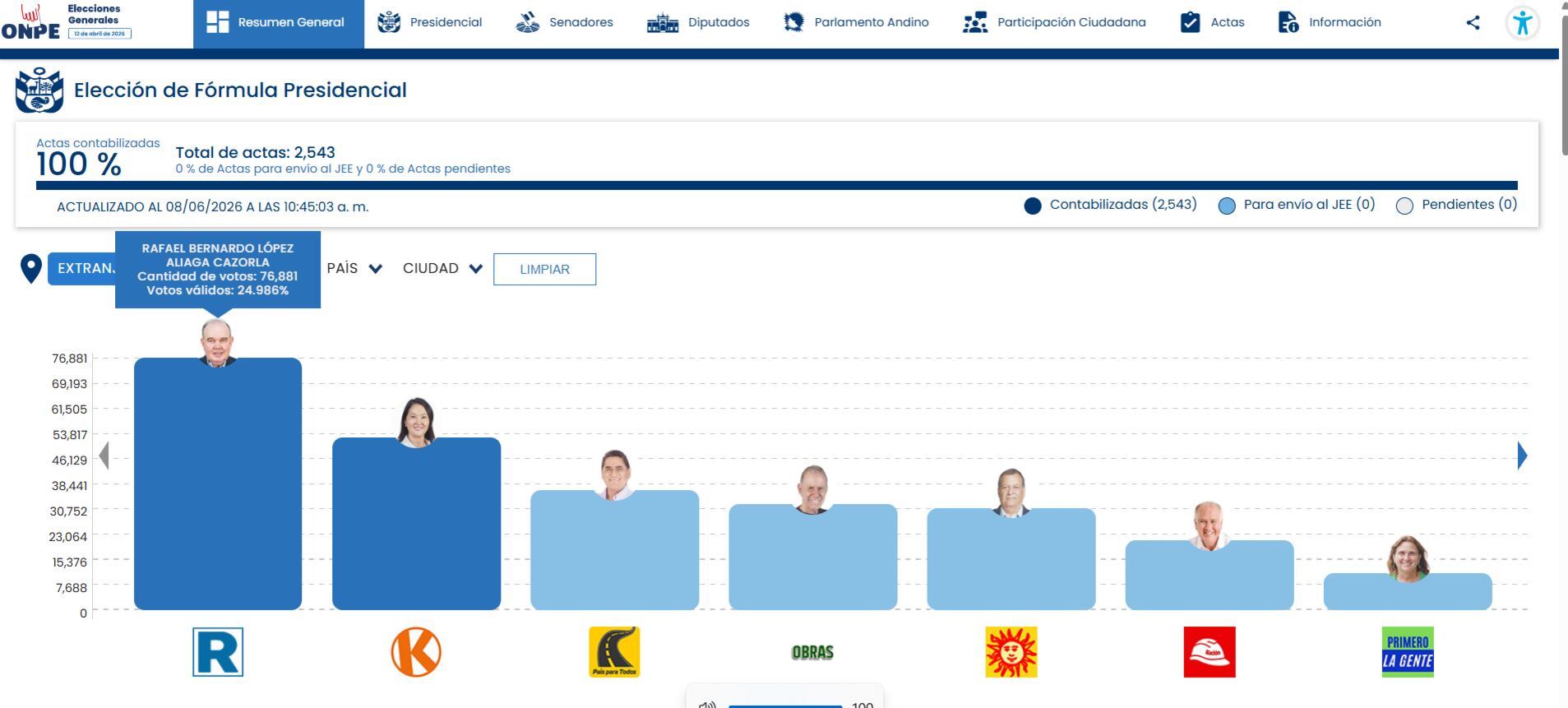Click the Peru coat of arms icon
1568x708 pixels.
point(39,90)
